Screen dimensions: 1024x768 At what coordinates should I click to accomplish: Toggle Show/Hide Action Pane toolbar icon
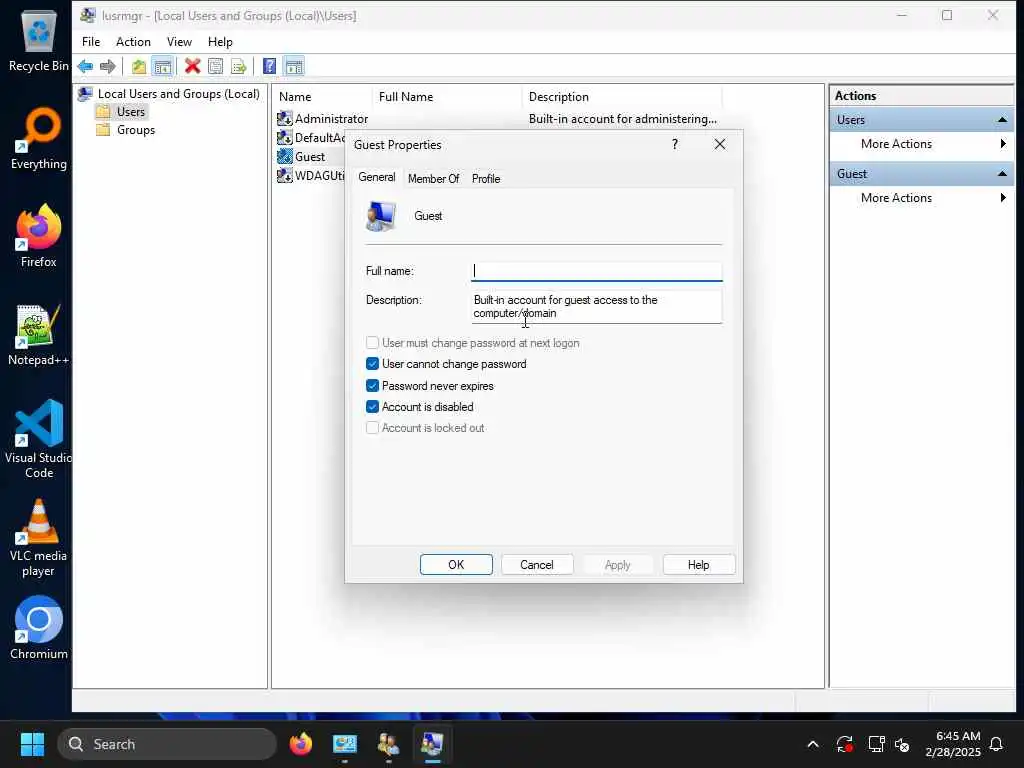294,66
